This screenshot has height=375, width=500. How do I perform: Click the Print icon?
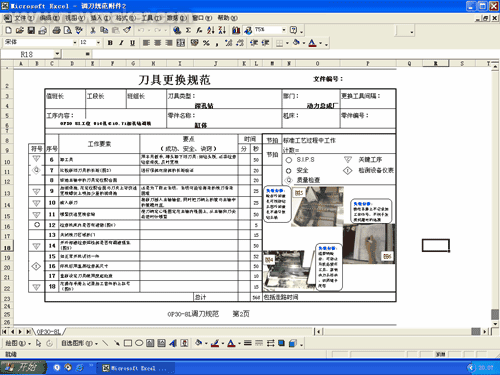56,30
